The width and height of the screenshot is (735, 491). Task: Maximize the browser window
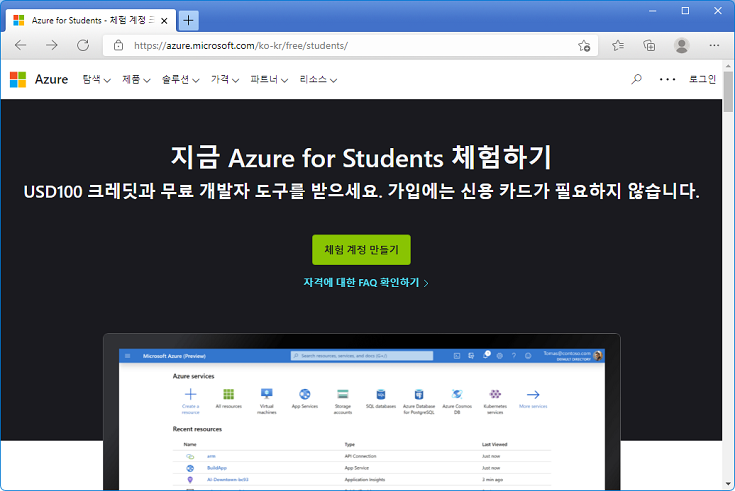[x=685, y=10]
